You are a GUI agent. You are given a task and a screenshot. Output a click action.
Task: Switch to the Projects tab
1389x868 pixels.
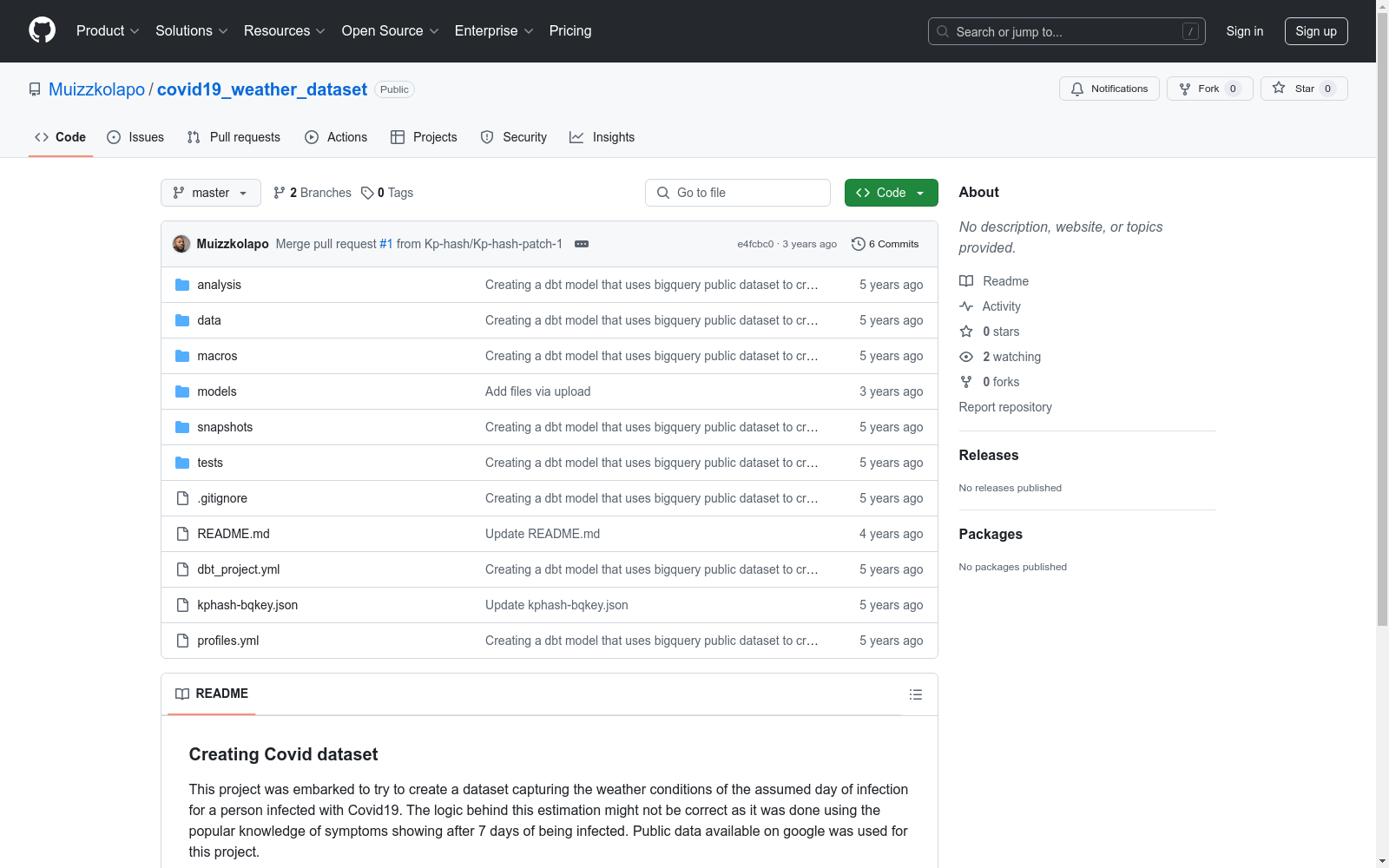click(424, 137)
